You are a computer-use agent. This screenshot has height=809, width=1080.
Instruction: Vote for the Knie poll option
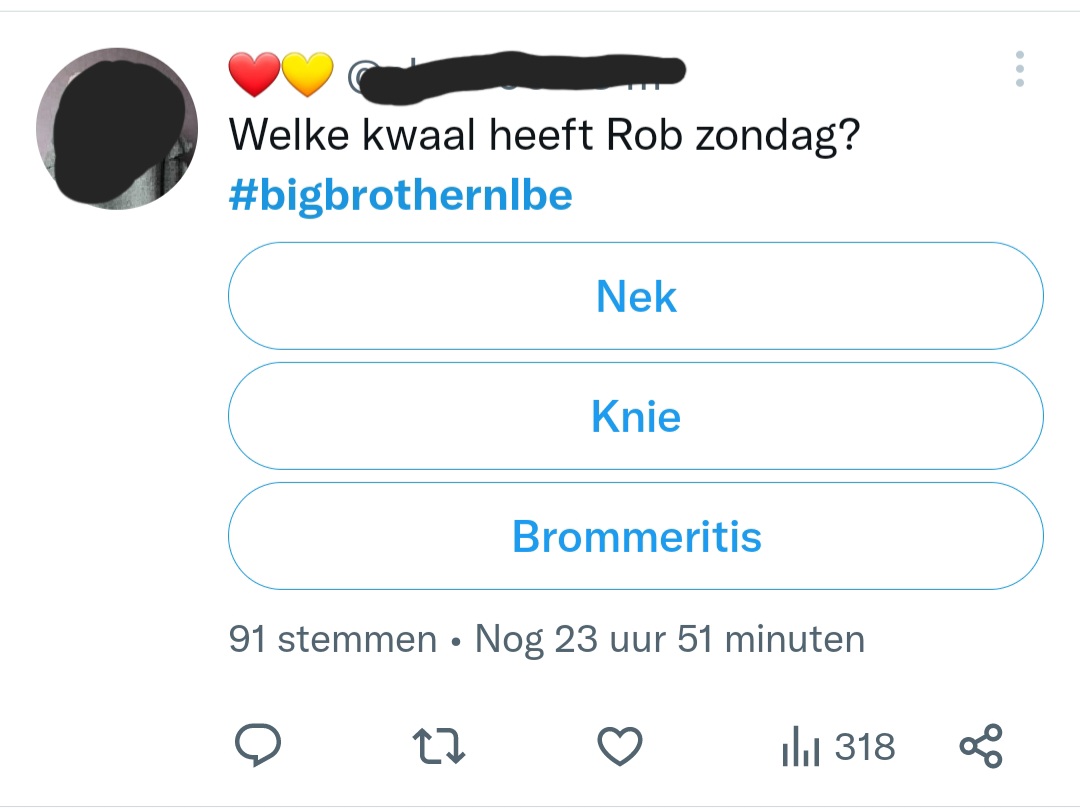636,416
